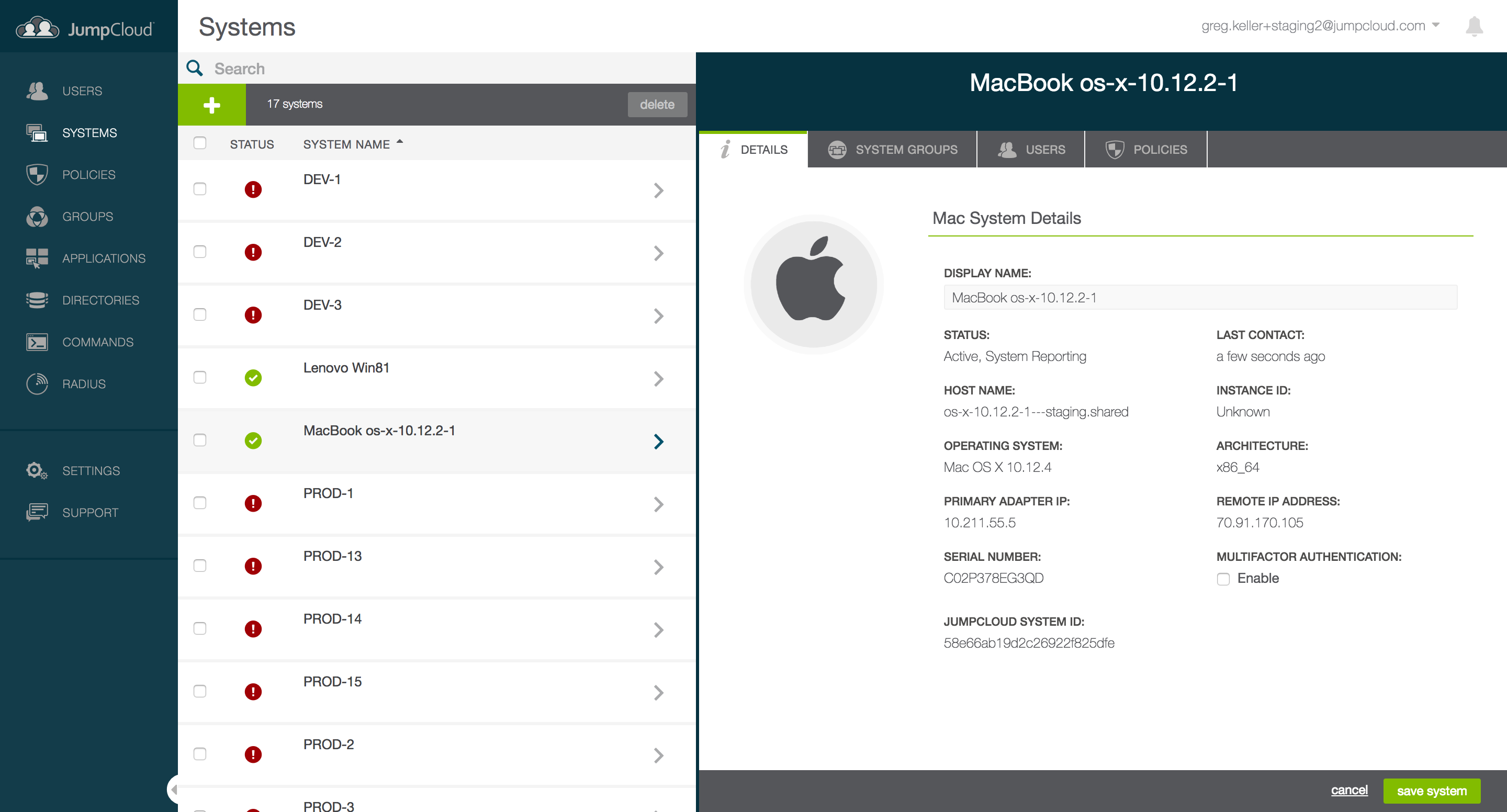Click the Display Name input field
The height and width of the screenshot is (812, 1507).
pyautogui.click(x=1200, y=297)
